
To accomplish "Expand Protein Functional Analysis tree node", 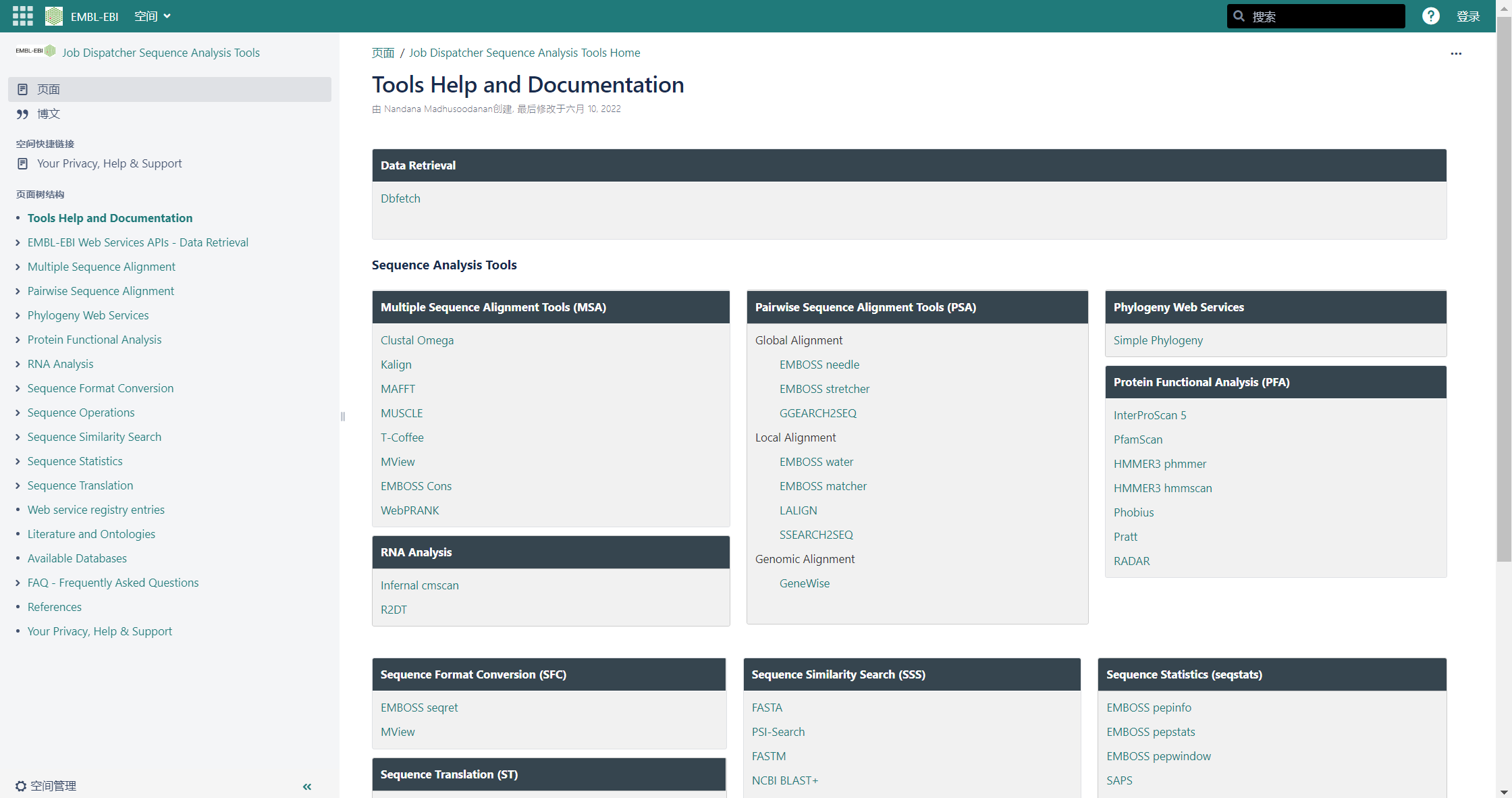I will (x=18, y=340).
